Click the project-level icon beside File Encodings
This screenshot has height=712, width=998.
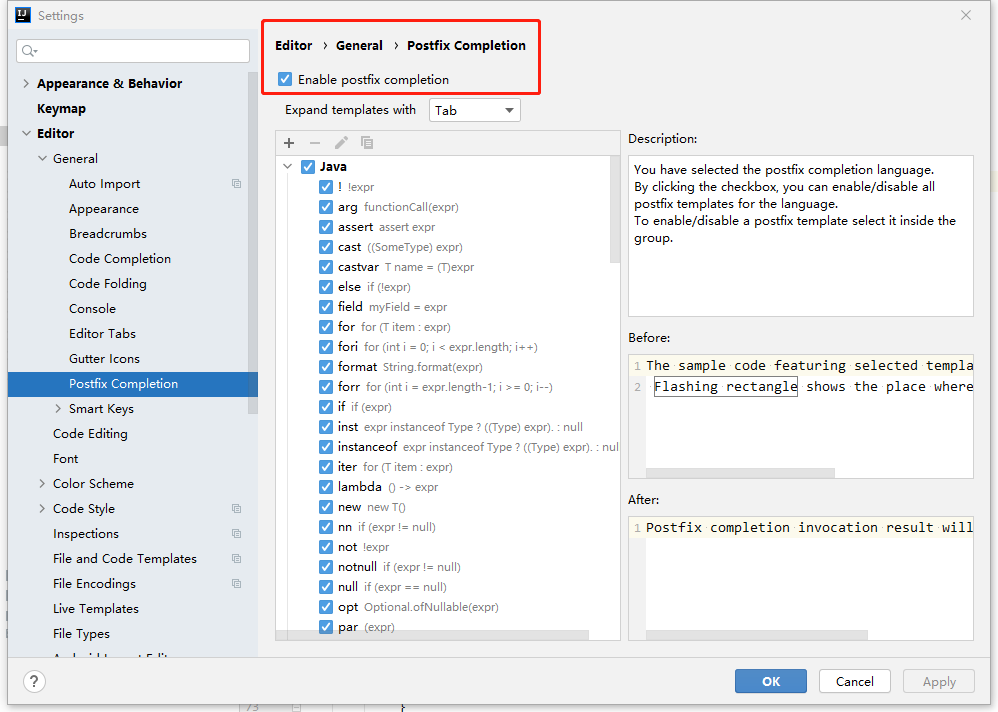click(x=237, y=584)
